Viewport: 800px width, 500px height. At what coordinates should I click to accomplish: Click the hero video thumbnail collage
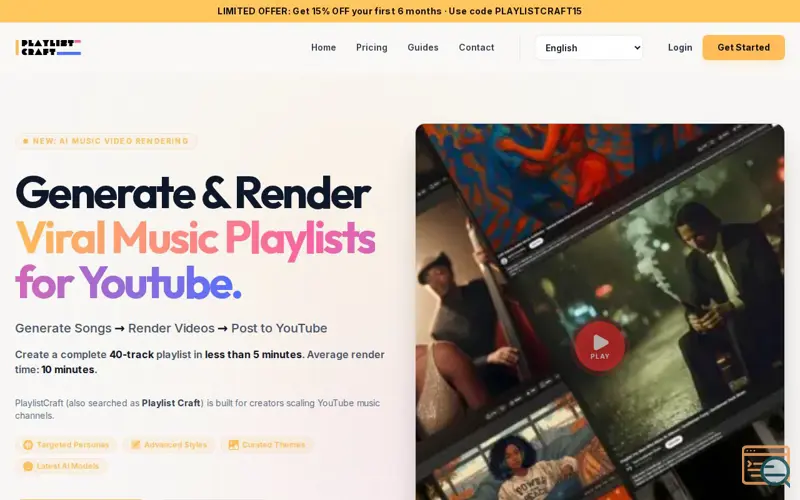[x=600, y=312]
